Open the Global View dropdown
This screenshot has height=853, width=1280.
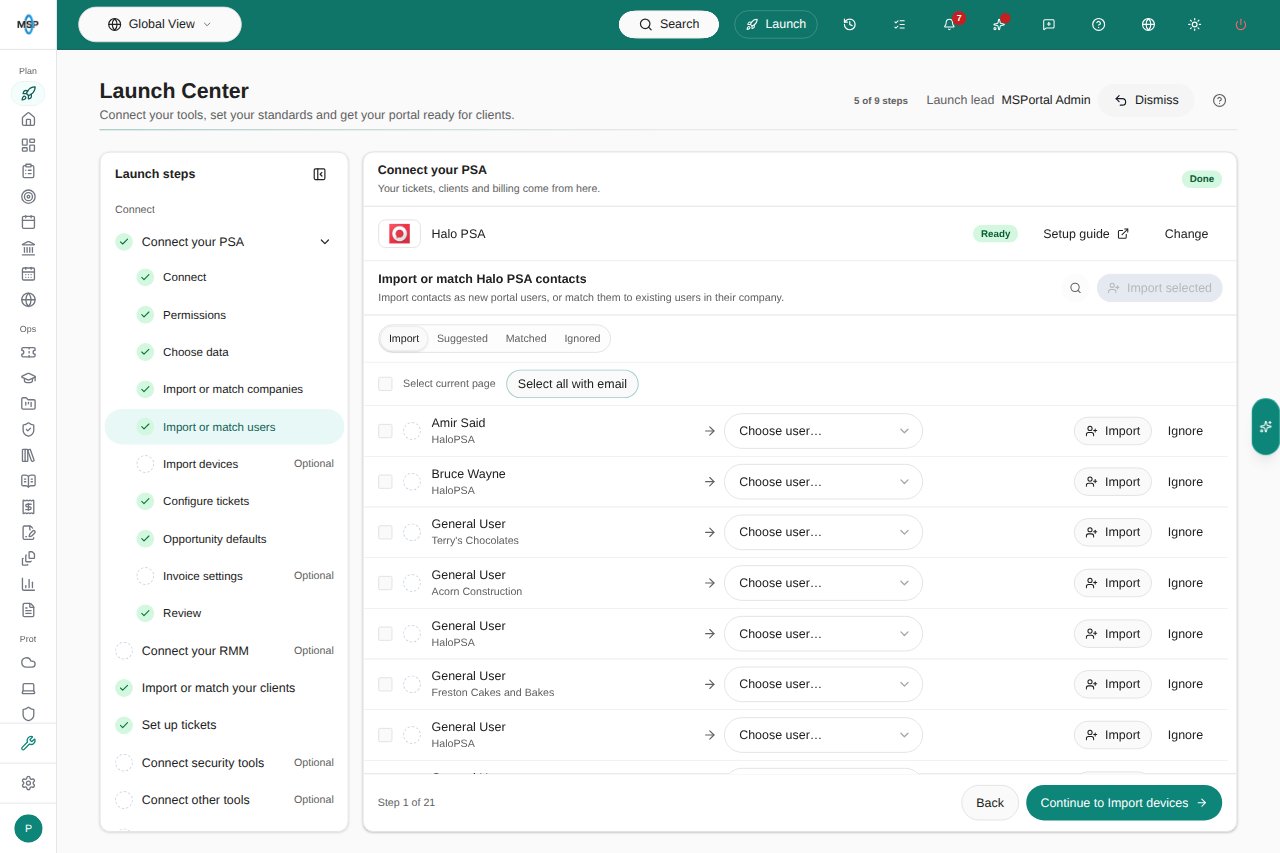[160, 24]
